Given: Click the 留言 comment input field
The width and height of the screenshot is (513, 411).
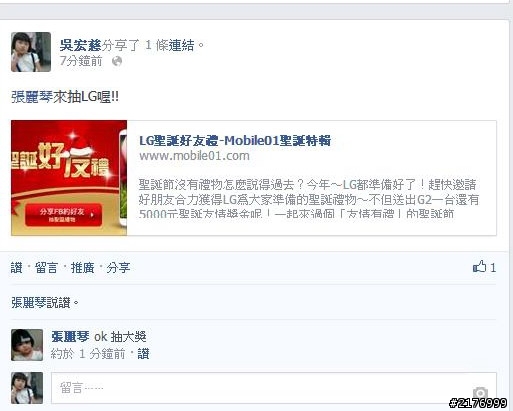Looking at the screenshot, I should click(x=274, y=388).
